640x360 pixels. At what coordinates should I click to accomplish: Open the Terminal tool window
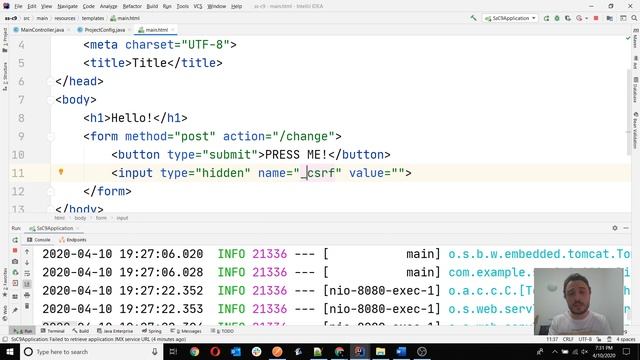53,331
